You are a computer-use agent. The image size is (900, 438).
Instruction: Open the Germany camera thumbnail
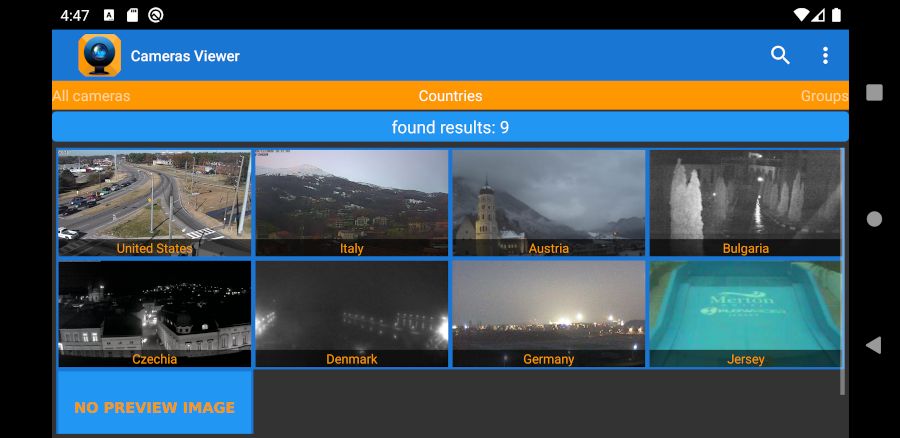549,314
